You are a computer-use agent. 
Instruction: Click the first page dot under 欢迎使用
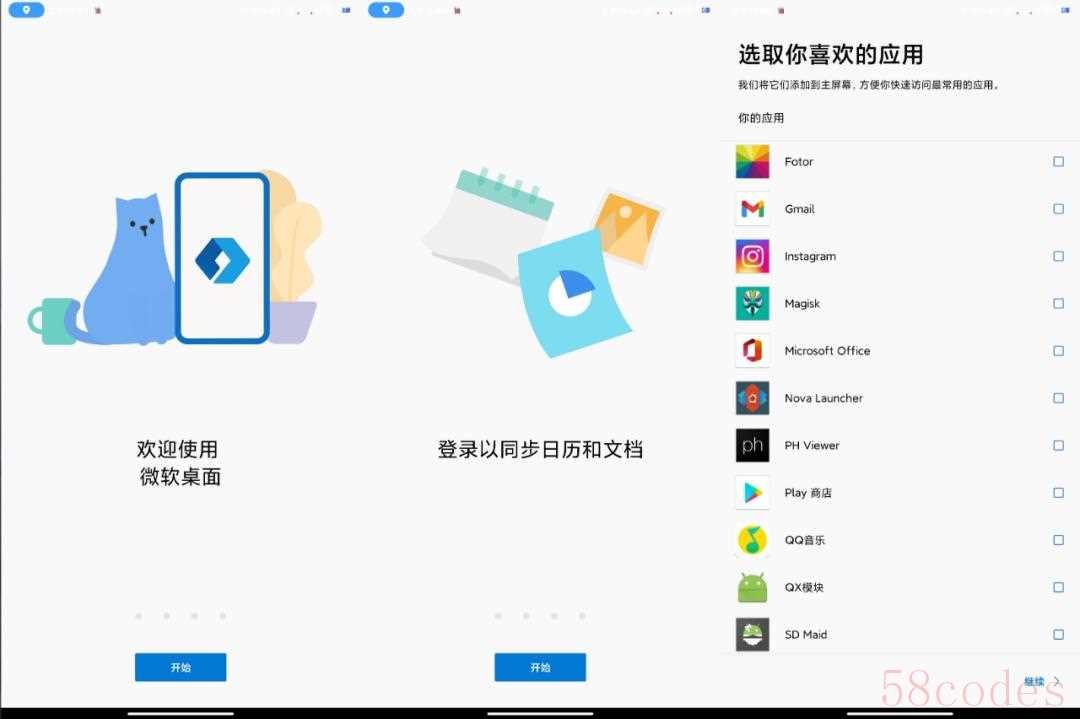pos(138,616)
